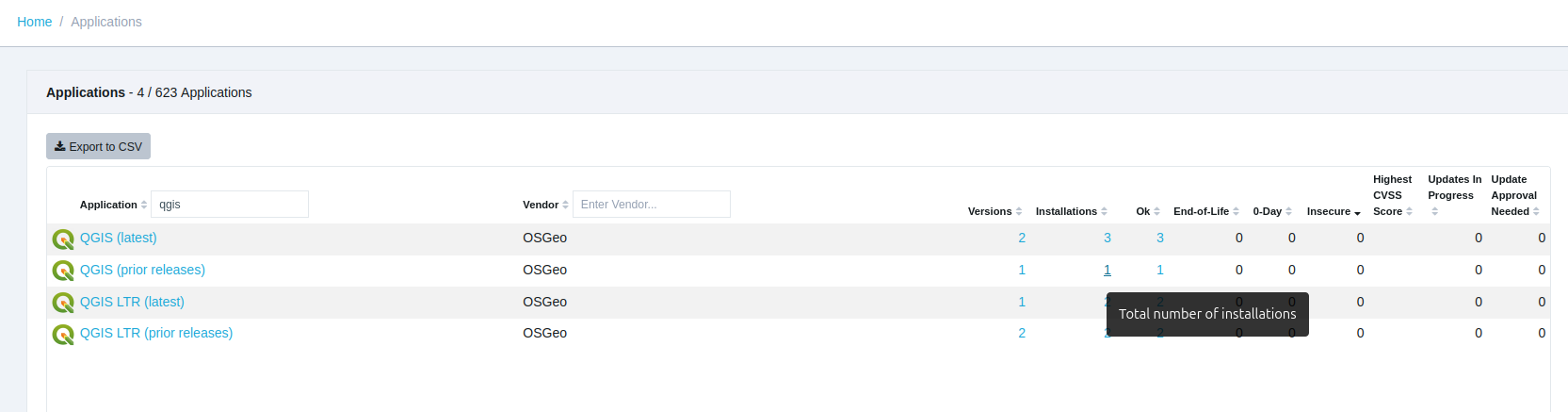Sort by 0-Day column
The image size is (1568, 412).
point(1288,211)
